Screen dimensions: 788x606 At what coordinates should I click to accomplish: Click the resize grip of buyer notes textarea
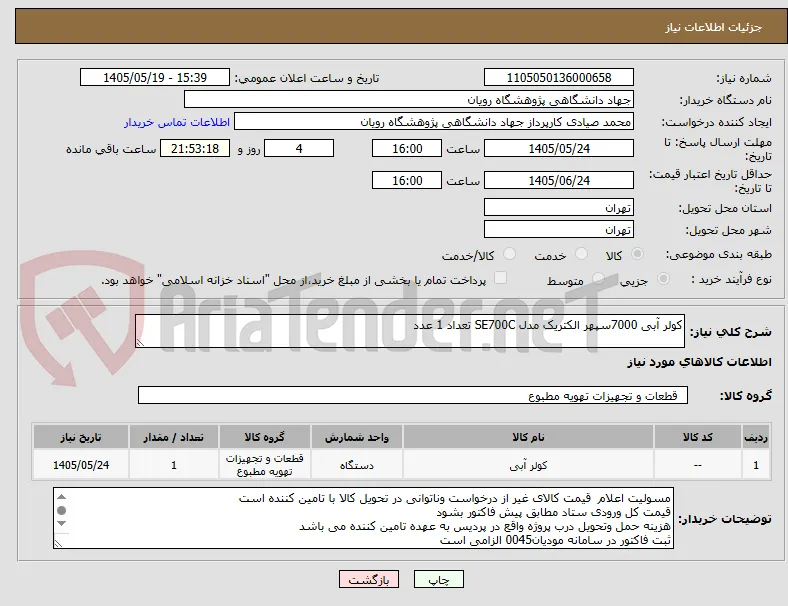[58, 543]
